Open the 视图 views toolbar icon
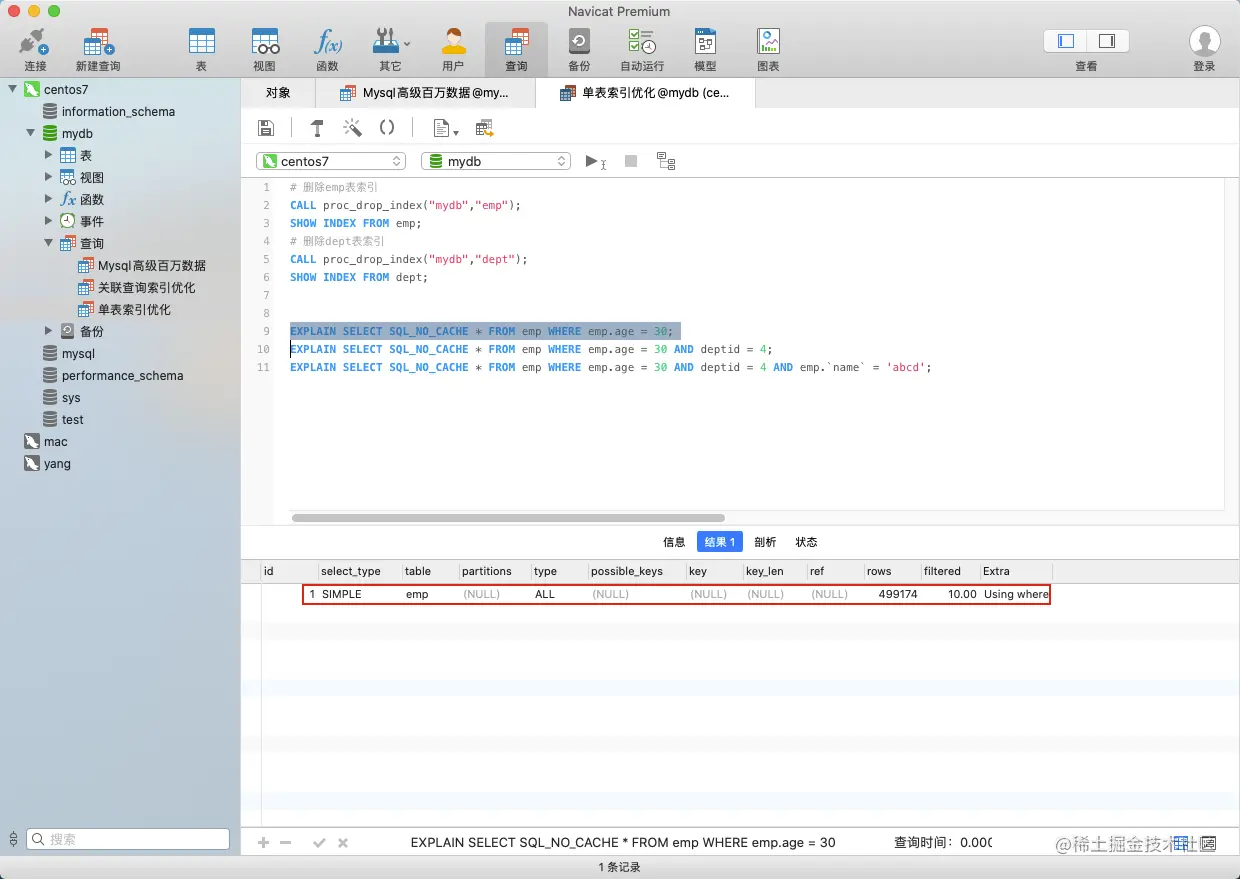The image size is (1240, 879). coord(264,42)
